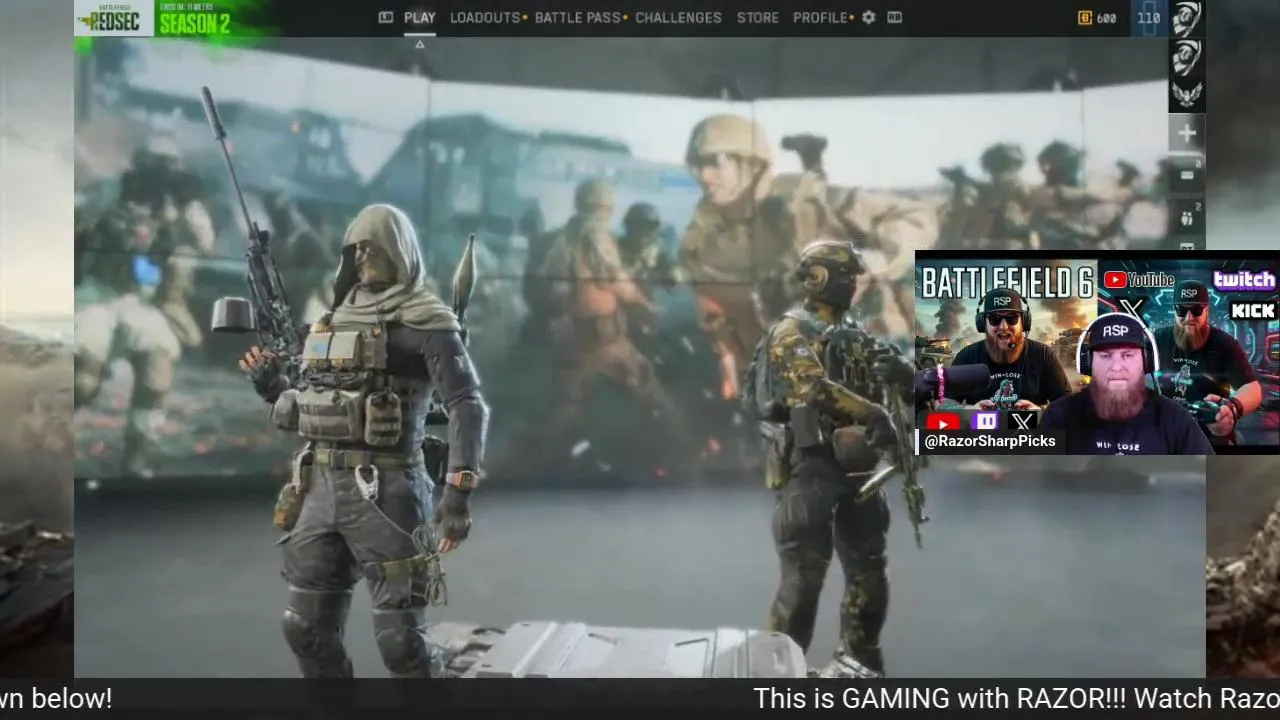Click the KICK logo in stream overlay
Screen dimensions: 1280x720
[1253, 311]
